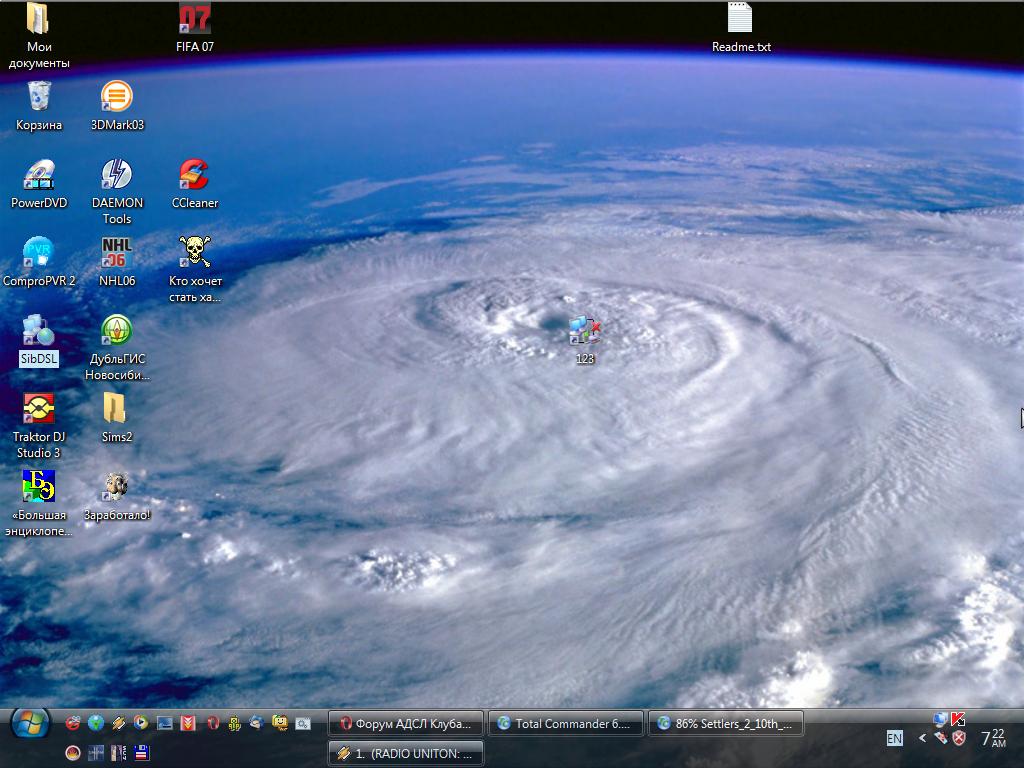Select the FIFA 07 game icon
This screenshot has width=1024, height=768.
click(x=195, y=20)
